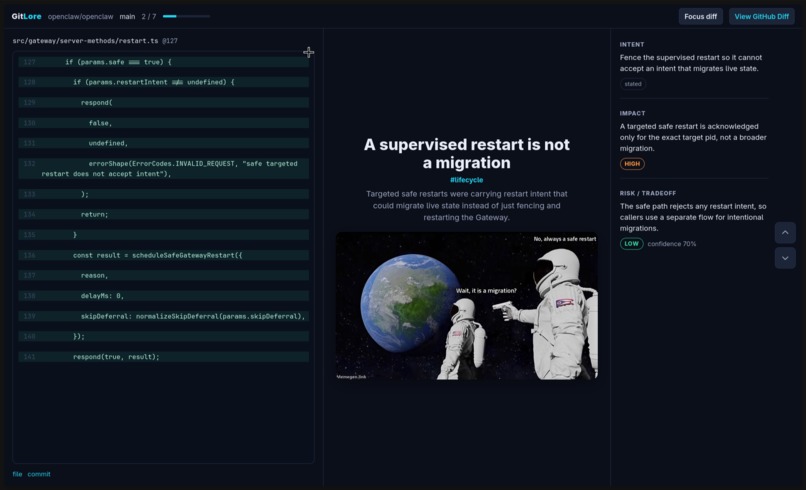The width and height of the screenshot is (806, 490).
Task: Click the RISK / TRADEOFF heading
Action: coord(648,193)
